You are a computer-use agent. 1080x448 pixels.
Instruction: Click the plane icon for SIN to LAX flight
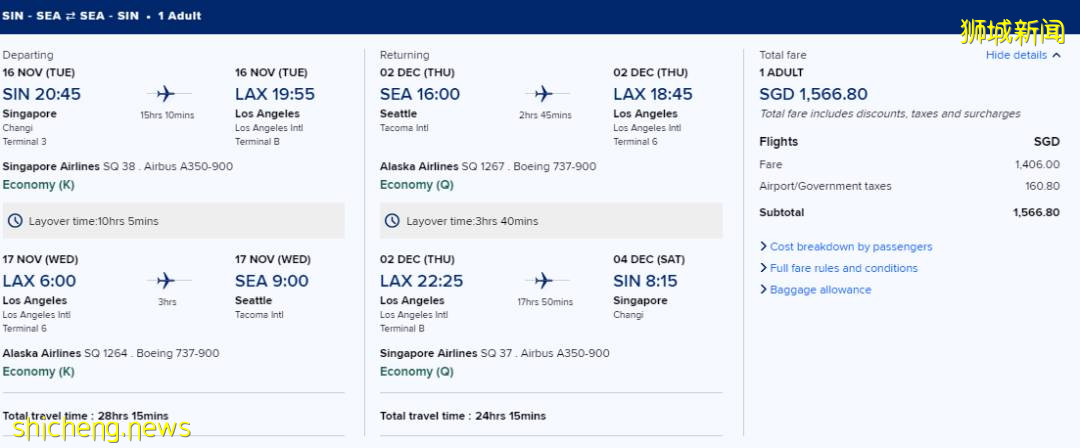[166, 94]
